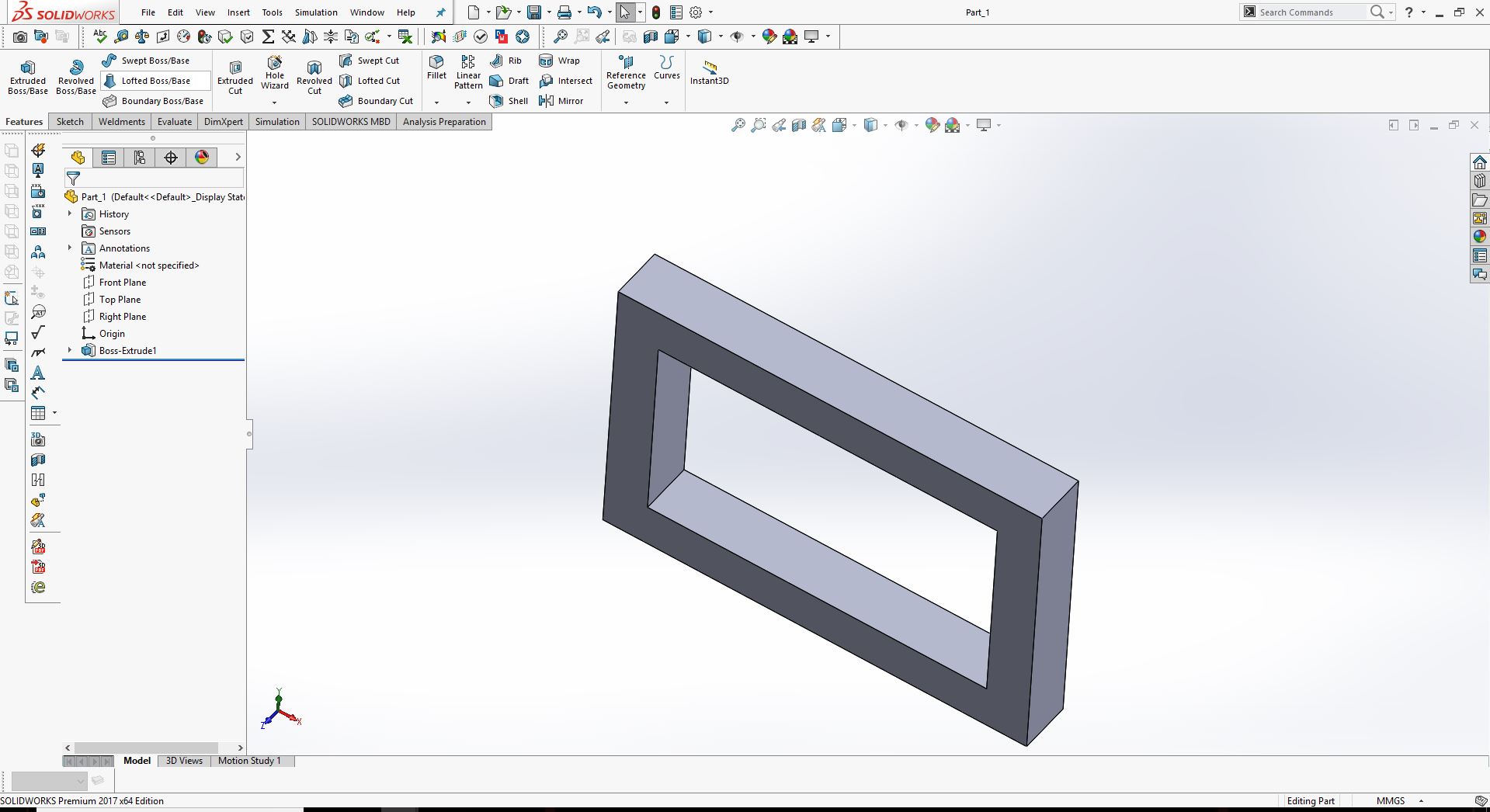
Task: Expand the History folder in feature tree
Action: (70, 214)
